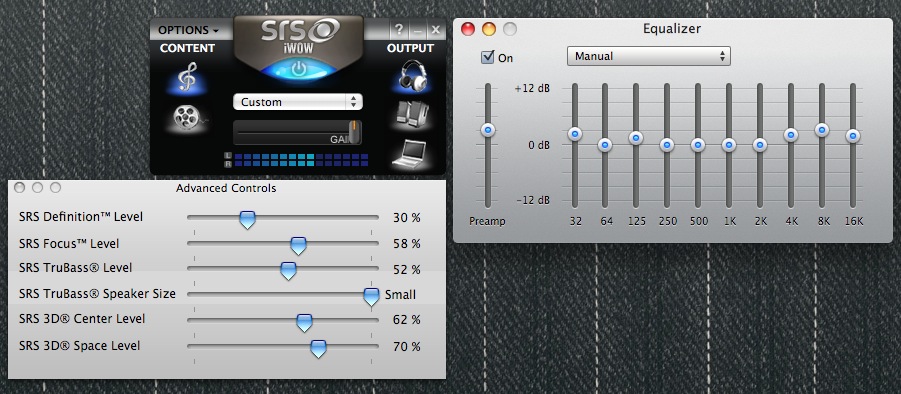Close the Equalizer window with red button
Screen dimensions: 901x394
(468, 29)
